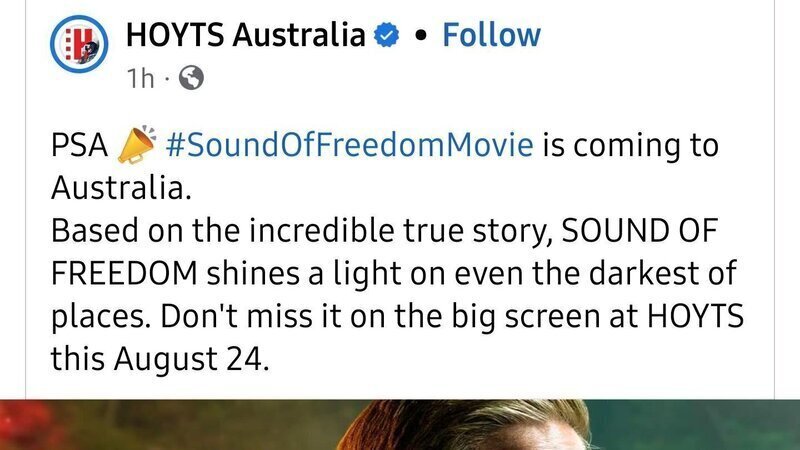Viewport: 800px width, 450px height.
Task: Click the "SOUND OF" title text in the post body
Action: [x=648, y=231]
